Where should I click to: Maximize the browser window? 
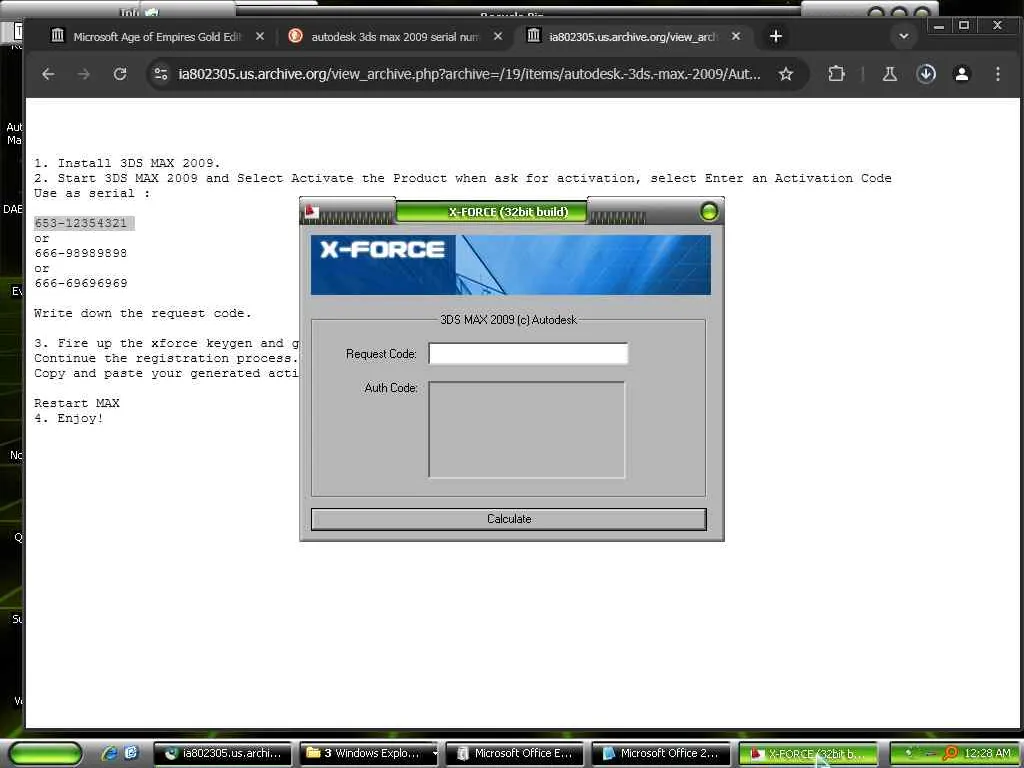coord(964,26)
